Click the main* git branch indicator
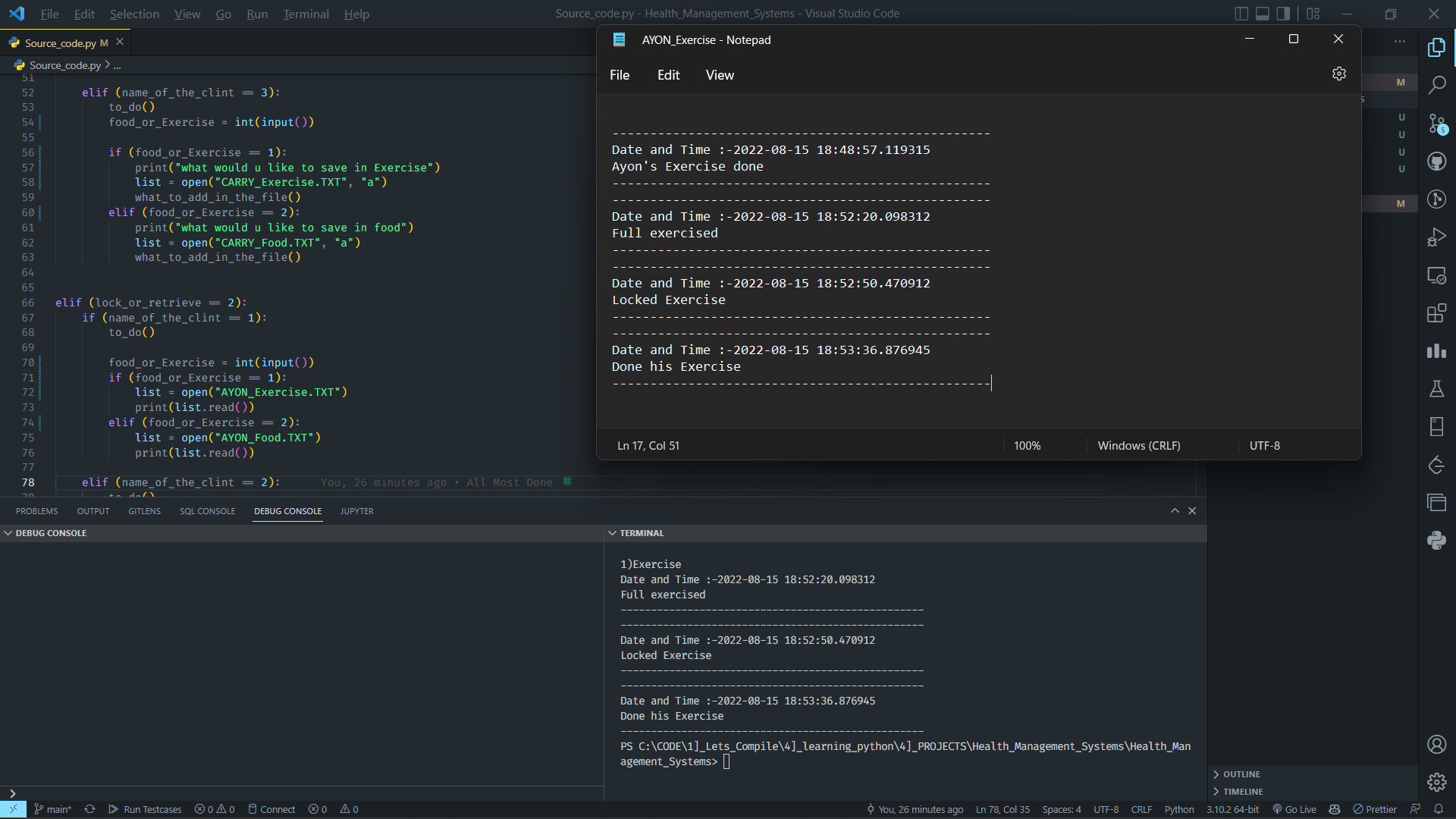Screen dimensions: 1456x819 tap(53, 809)
